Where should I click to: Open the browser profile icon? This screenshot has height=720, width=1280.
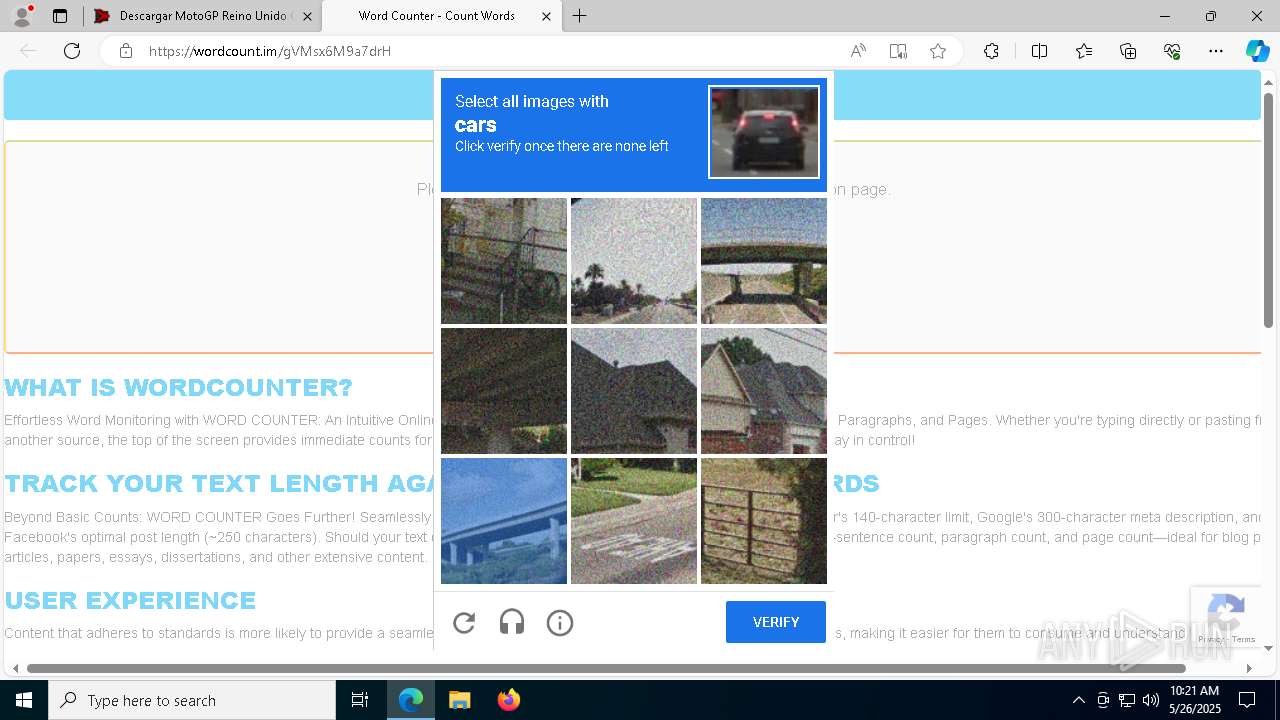point(22,16)
